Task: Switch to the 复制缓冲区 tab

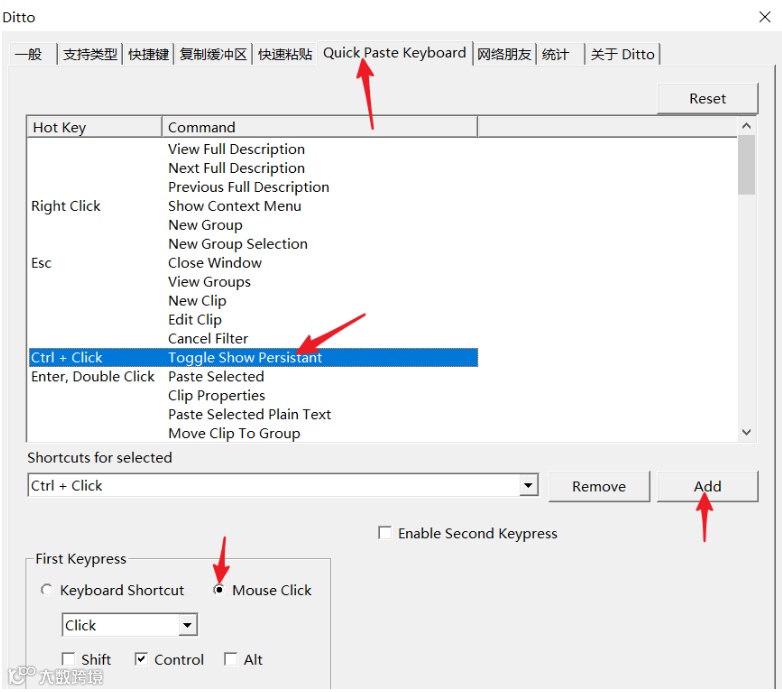Action: [213, 54]
